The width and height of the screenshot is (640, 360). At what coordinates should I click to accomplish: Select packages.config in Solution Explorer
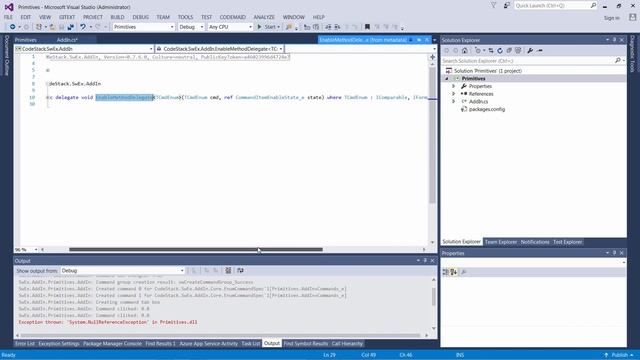(x=487, y=109)
